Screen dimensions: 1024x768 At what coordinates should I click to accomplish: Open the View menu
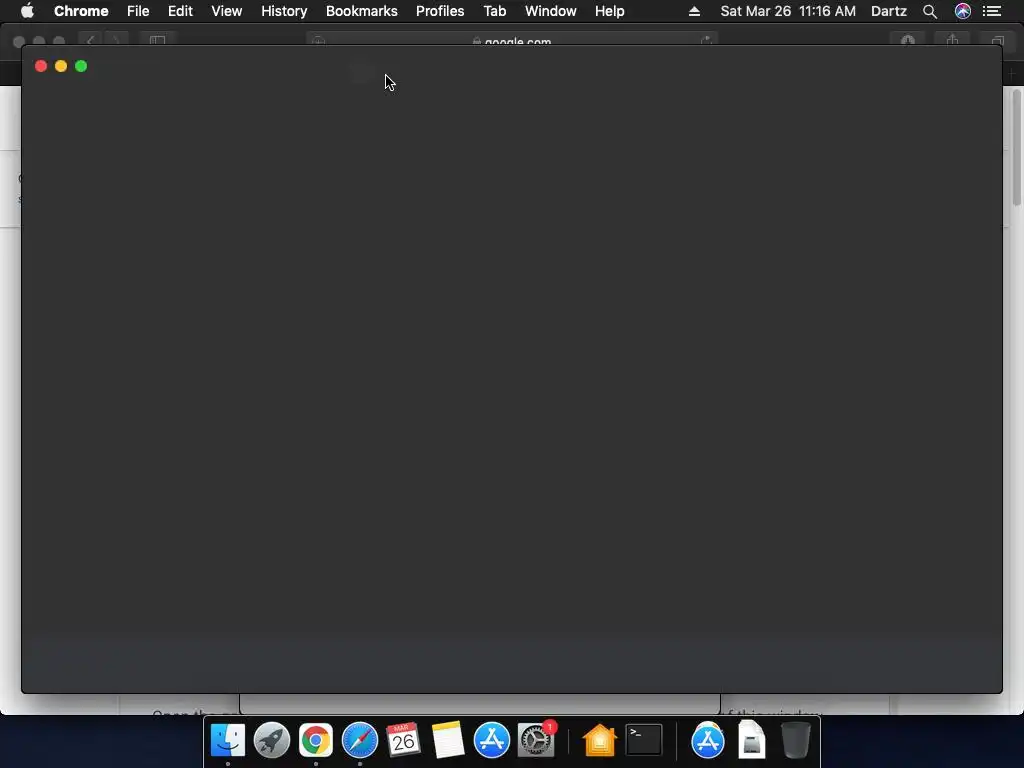227,11
